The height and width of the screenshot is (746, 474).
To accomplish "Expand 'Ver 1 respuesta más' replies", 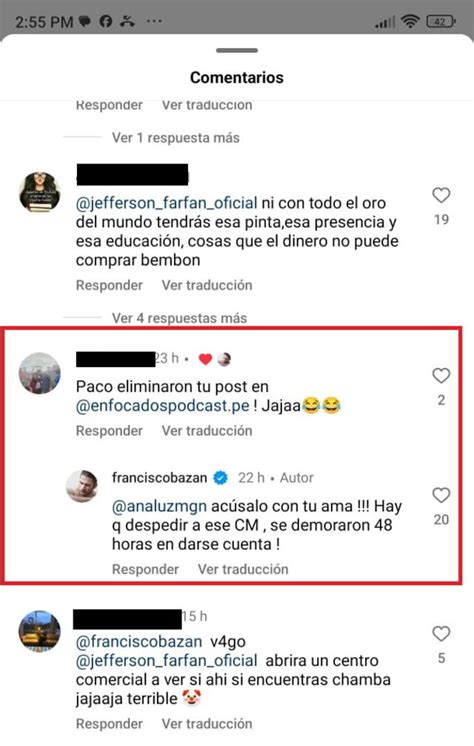I will pyautogui.click(x=176, y=138).
